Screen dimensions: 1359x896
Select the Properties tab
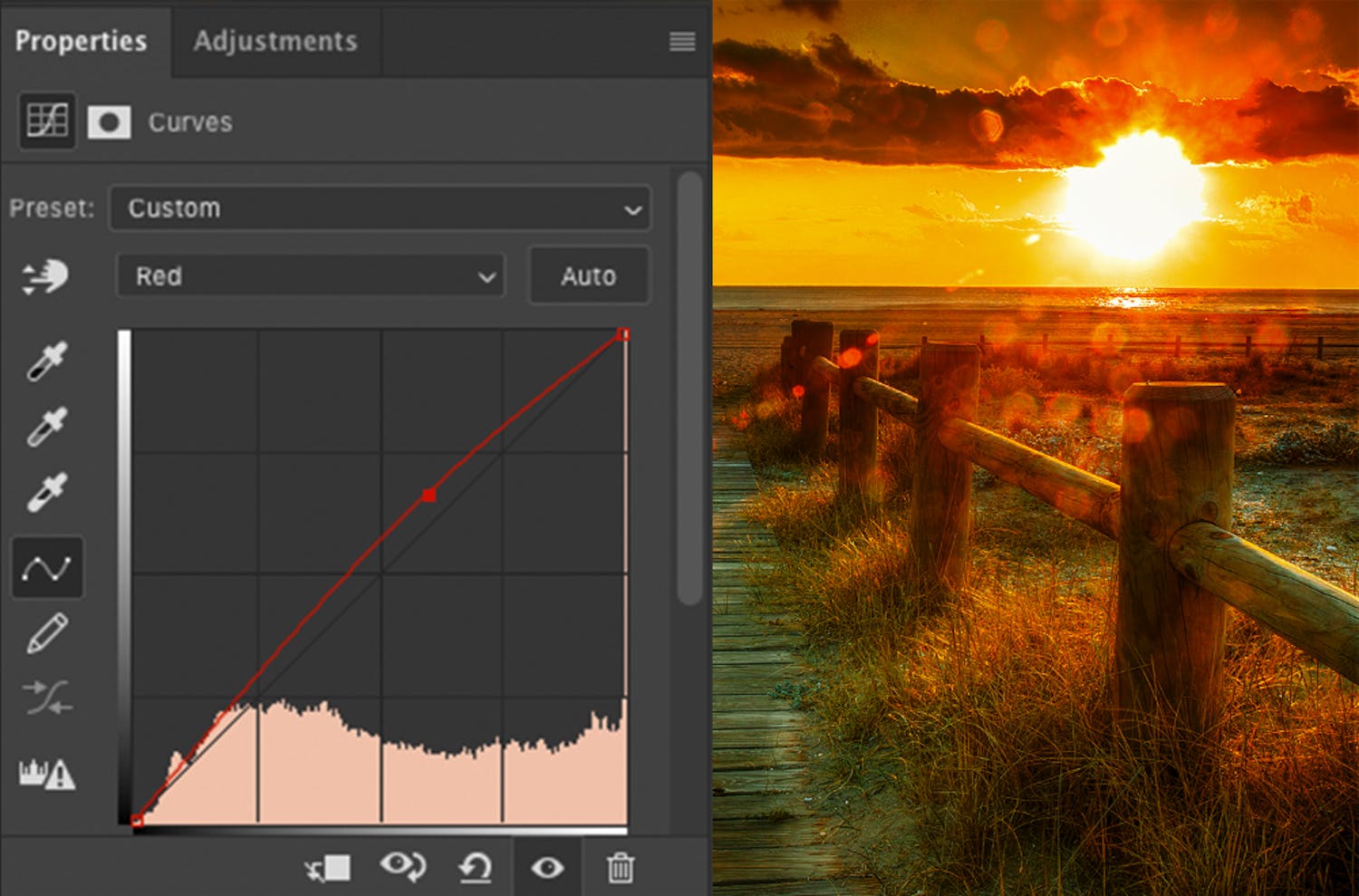click(x=82, y=41)
